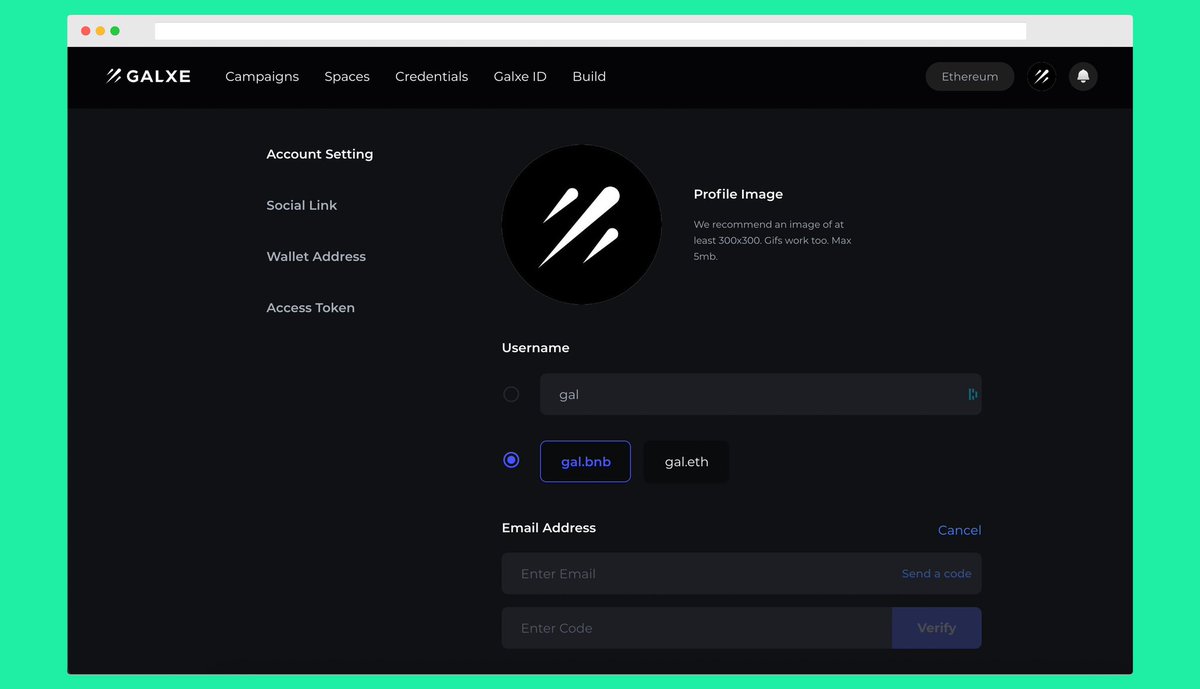Image resolution: width=1200 pixels, height=689 pixels.
Task: Click the large profile image to change it
Action: pyautogui.click(x=581, y=225)
